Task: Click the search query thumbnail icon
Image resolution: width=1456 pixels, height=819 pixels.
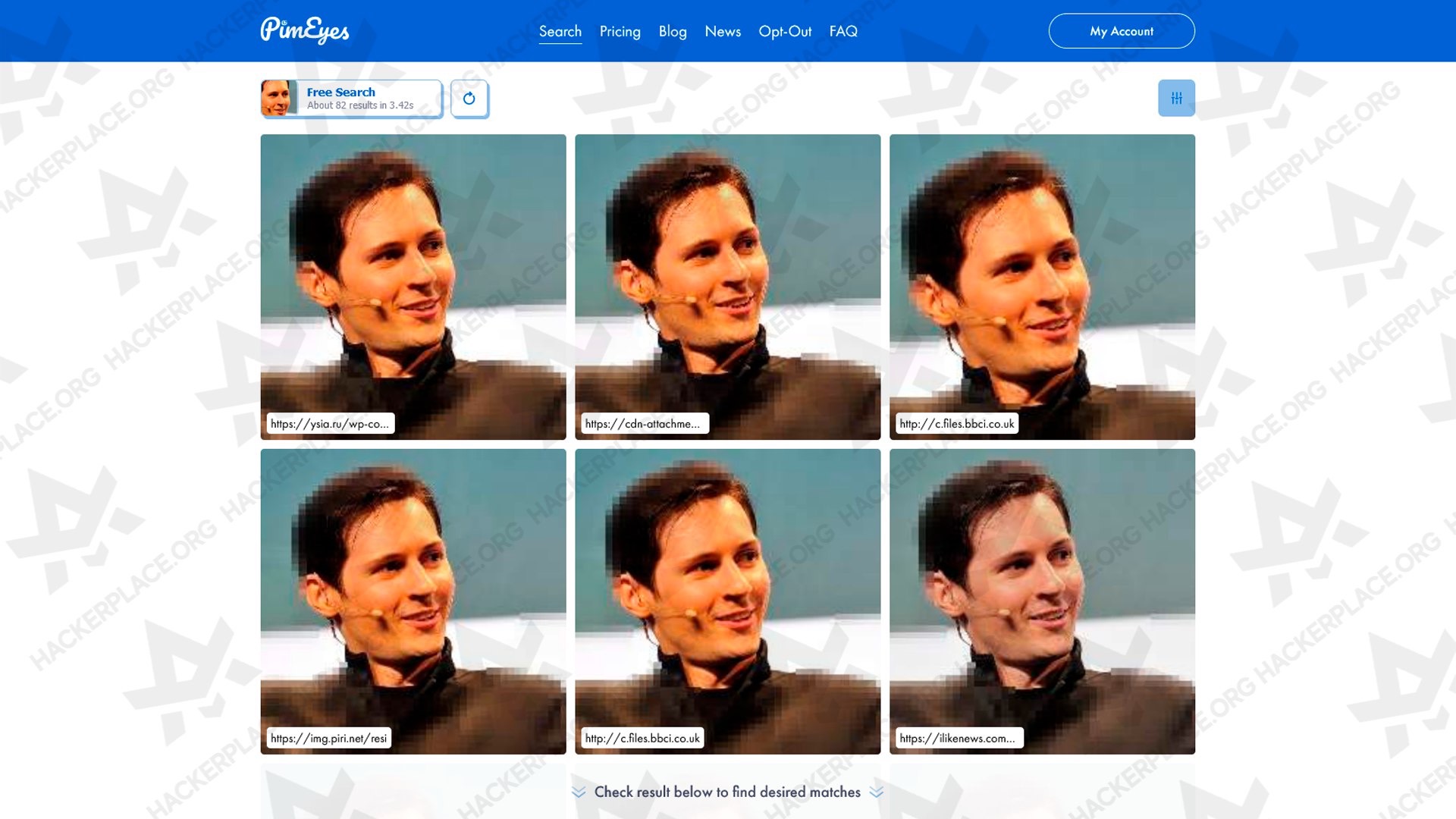Action: click(x=280, y=98)
